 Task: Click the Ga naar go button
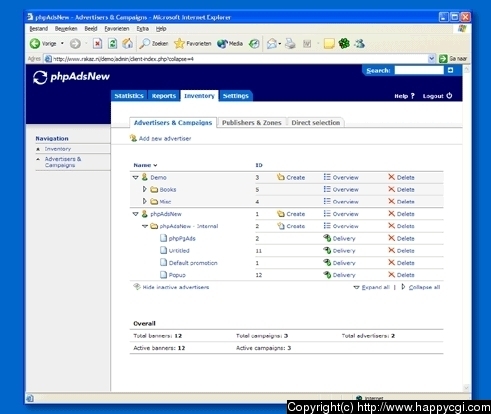click(x=453, y=59)
